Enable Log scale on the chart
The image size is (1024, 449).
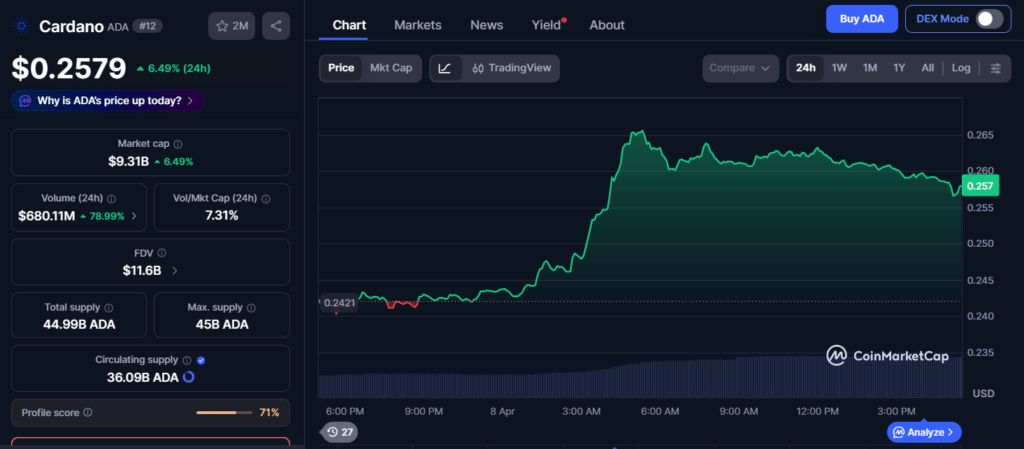pyautogui.click(x=960, y=68)
